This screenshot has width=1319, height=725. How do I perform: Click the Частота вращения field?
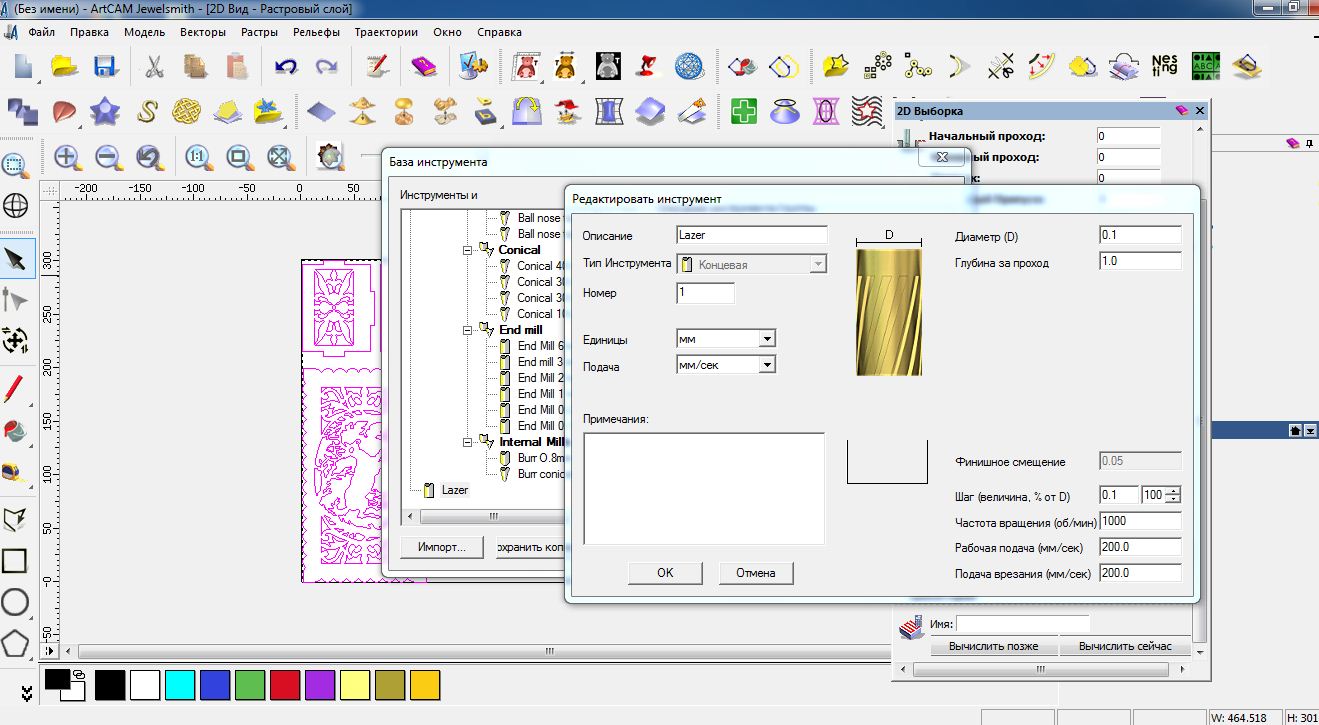coord(1140,521)
